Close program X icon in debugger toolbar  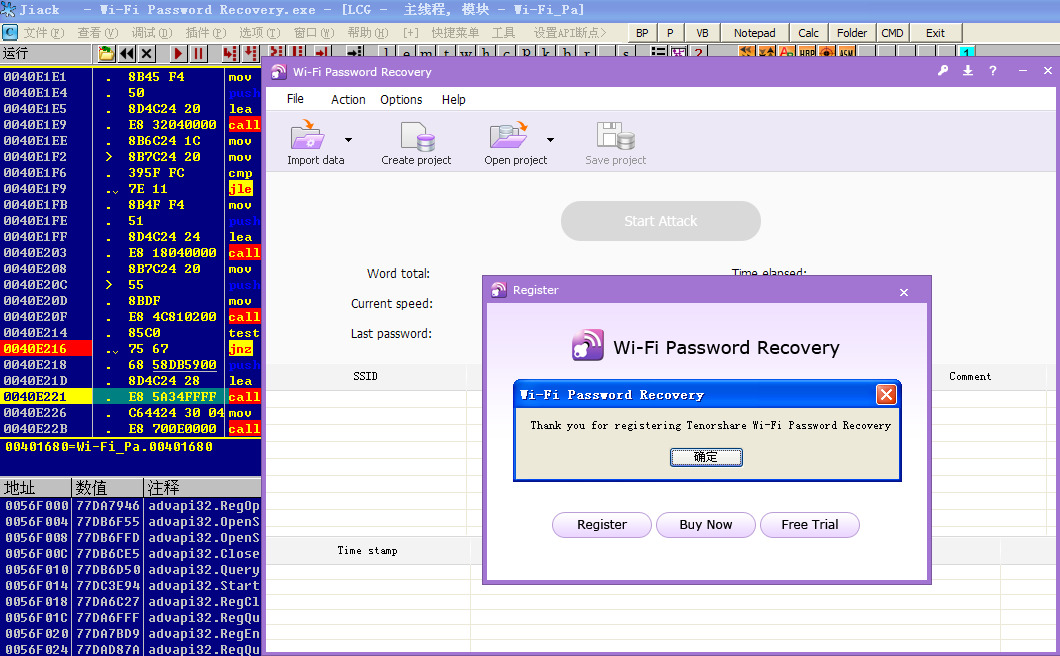coord(146,53)
